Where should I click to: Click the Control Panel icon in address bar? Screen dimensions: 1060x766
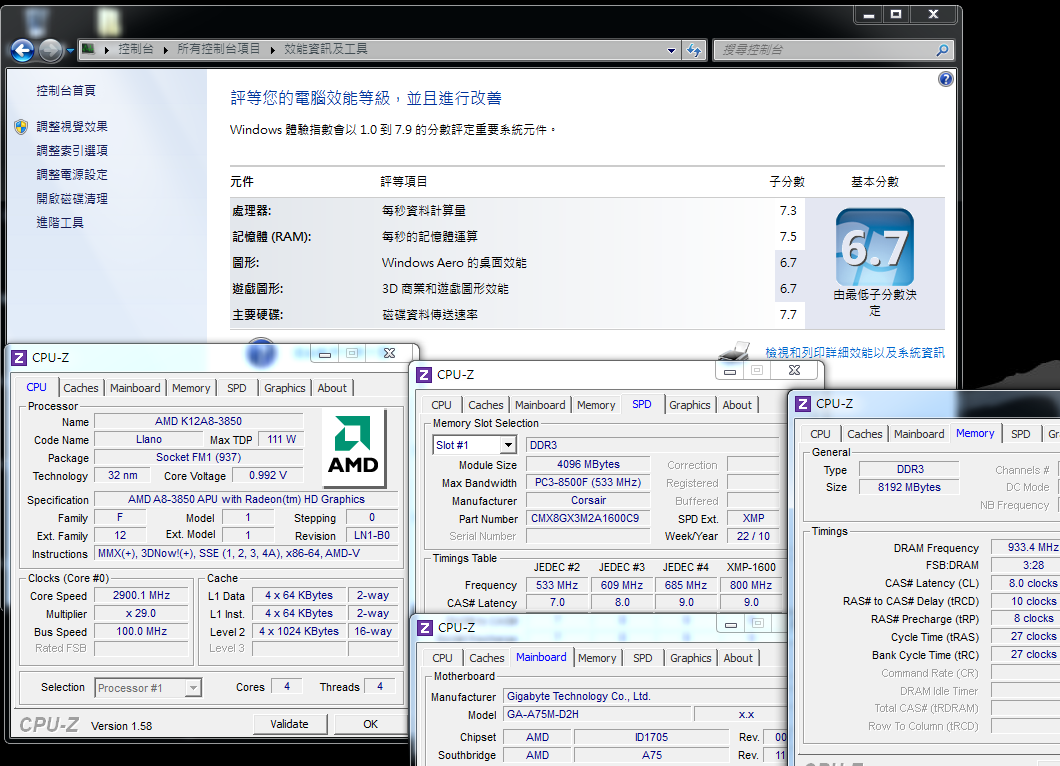88,49
